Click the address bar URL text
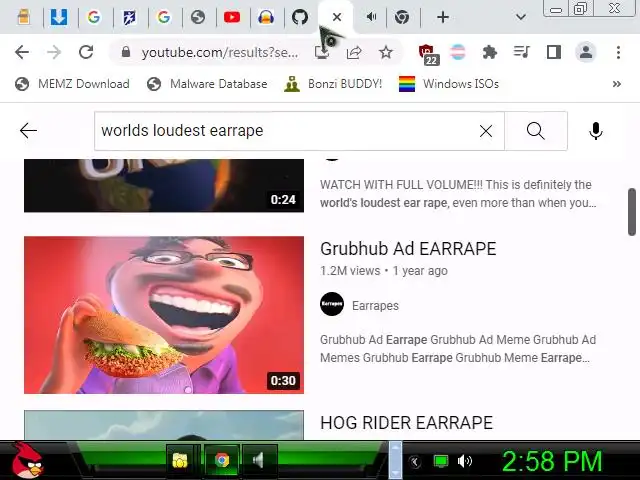Image resolution: width=640 pixels, height=480 pixels. click(220, 53)
